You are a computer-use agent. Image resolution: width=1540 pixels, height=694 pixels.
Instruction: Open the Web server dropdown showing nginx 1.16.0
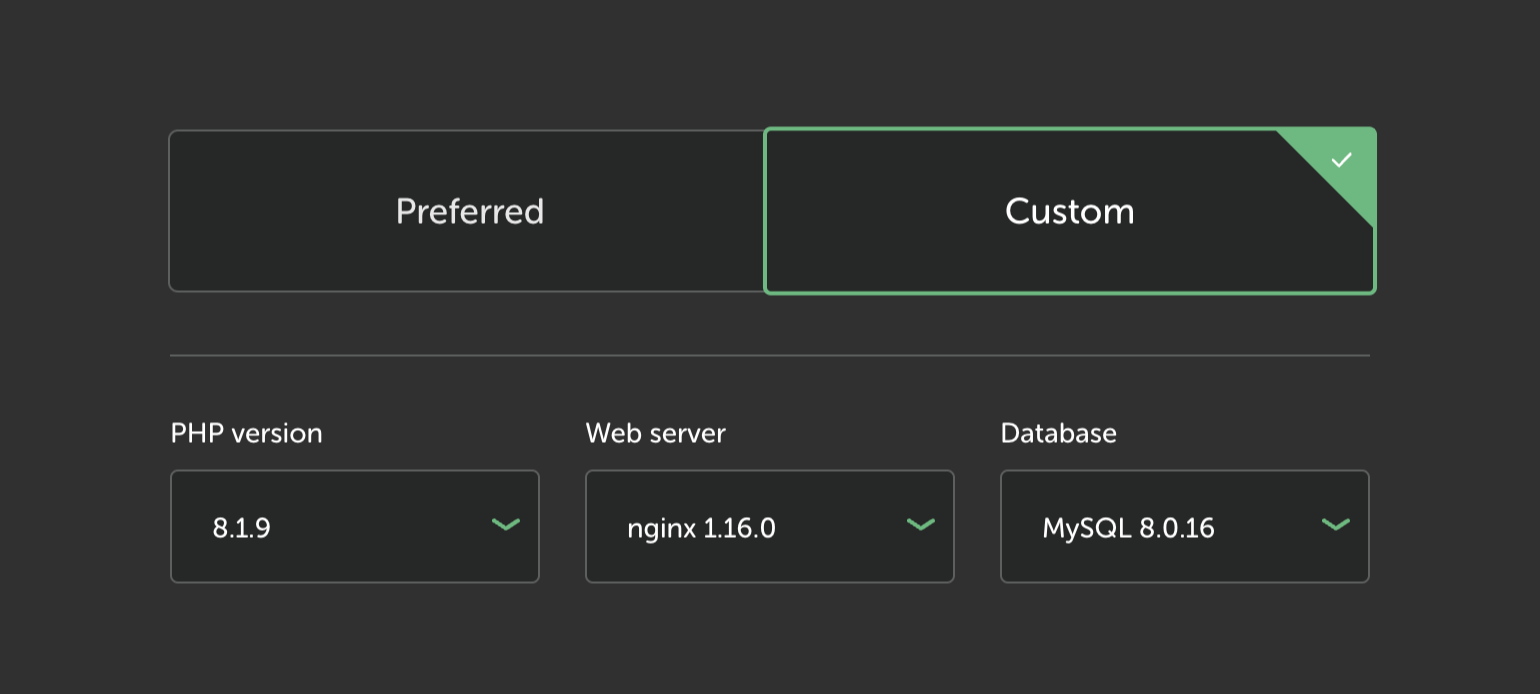click(x=770, y=526)
